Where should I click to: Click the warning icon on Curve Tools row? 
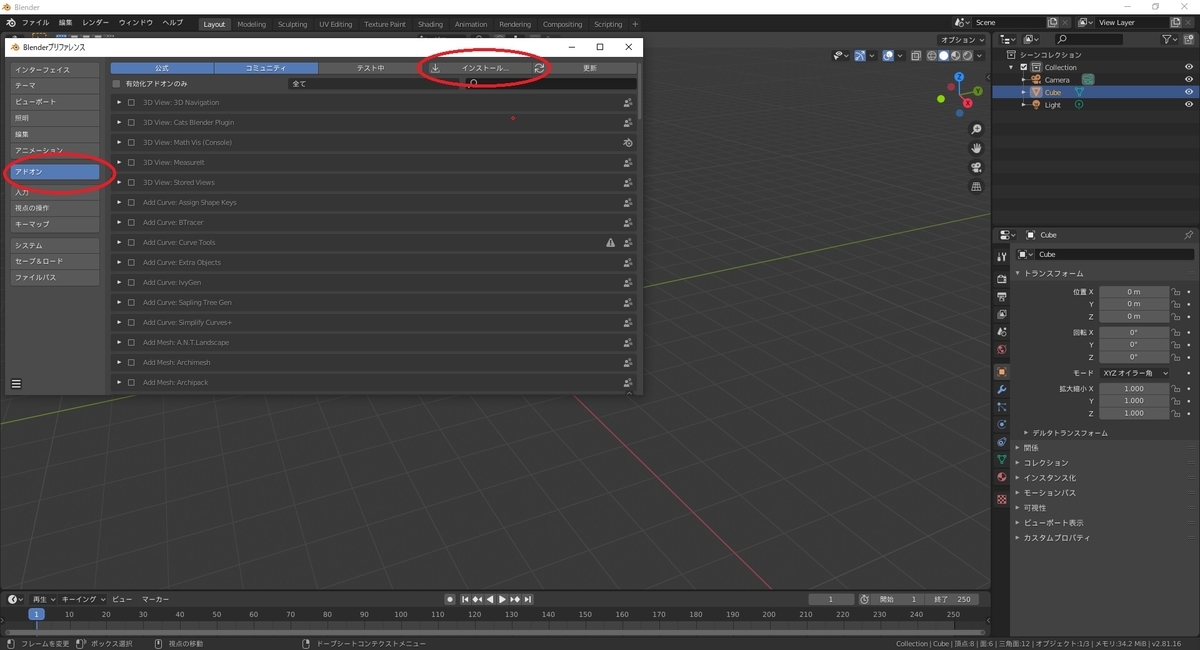pyautogui.click(x=610, y=242)
